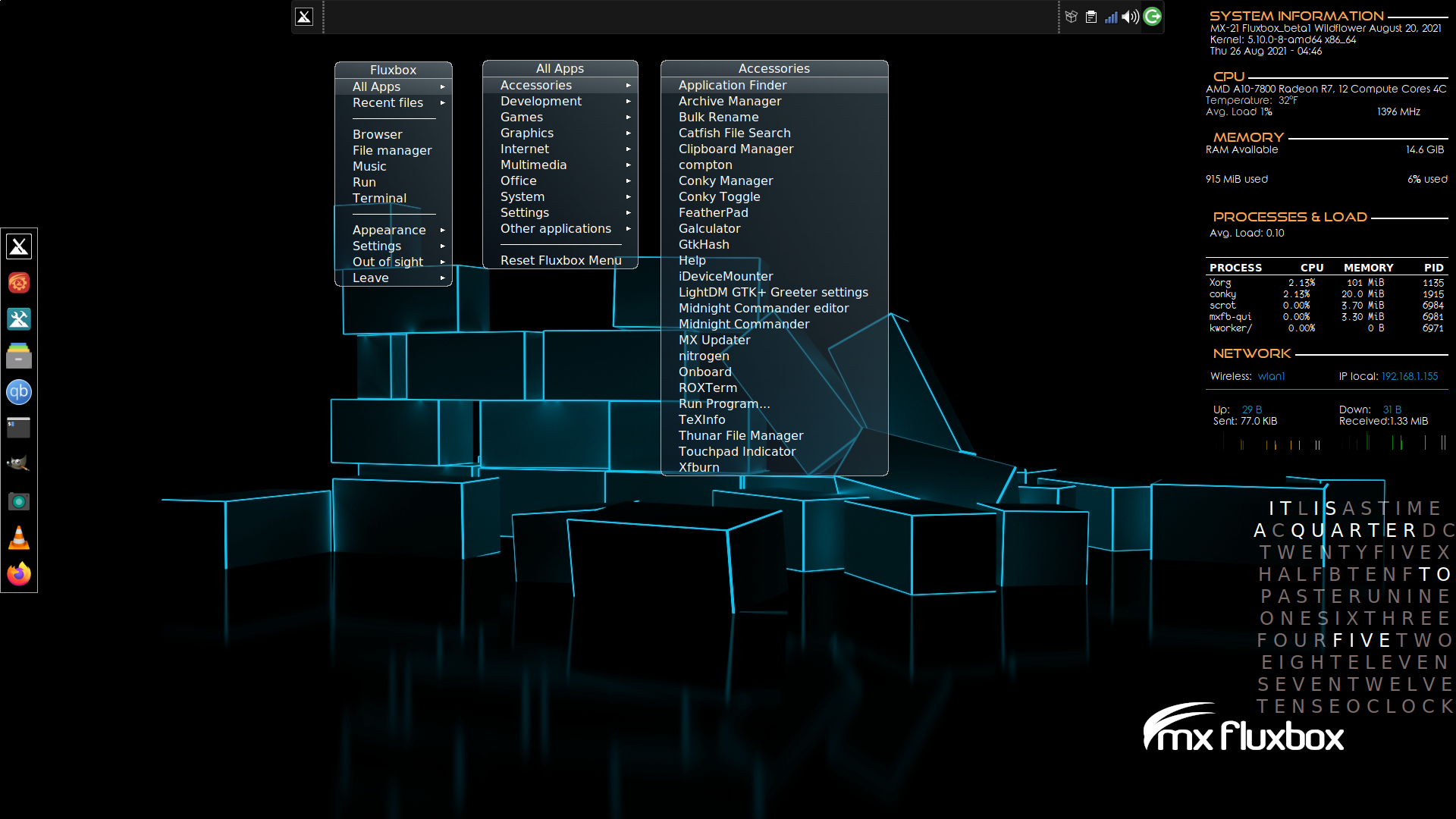Launch the red gear MX Tweak dock icon
This screenshot has width=1456, height=819.
coord(19,283)
